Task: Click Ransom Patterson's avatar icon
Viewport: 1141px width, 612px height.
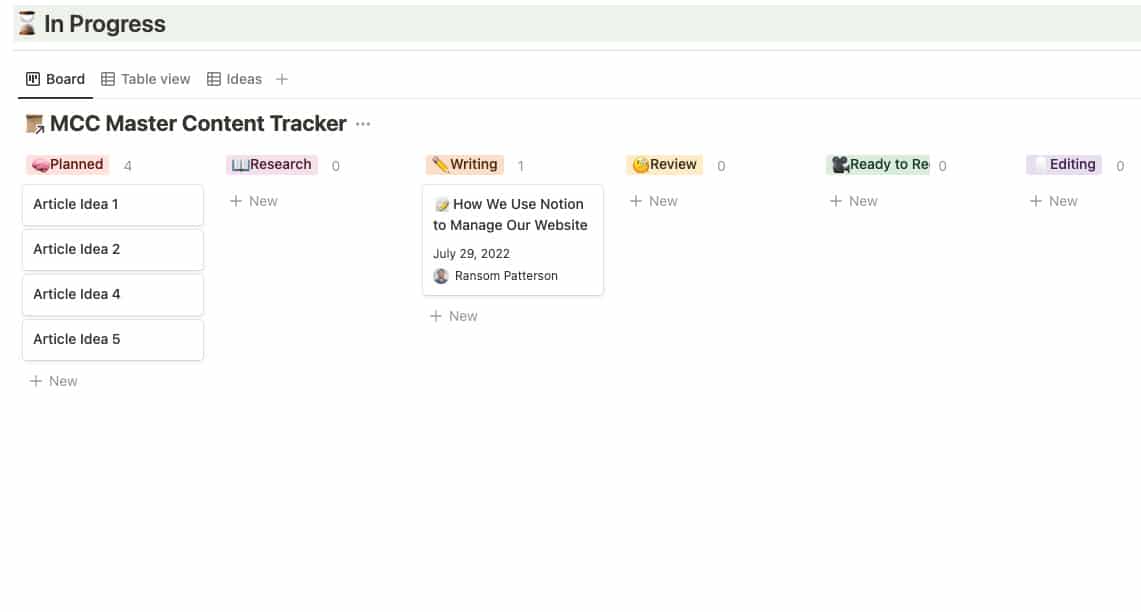Action: [441, 275]
